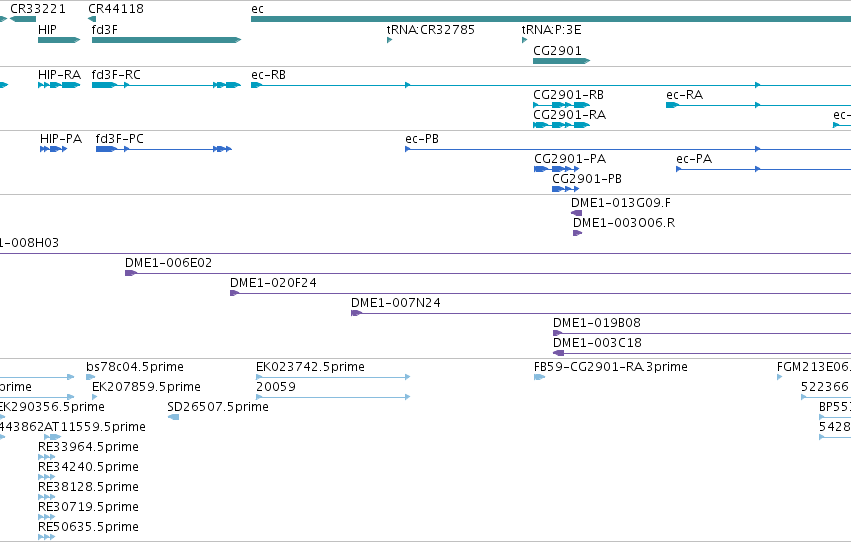The image size is (851, 542).
Task: Click the EK207859.5prime EST label
Action: tap(146, 387)
